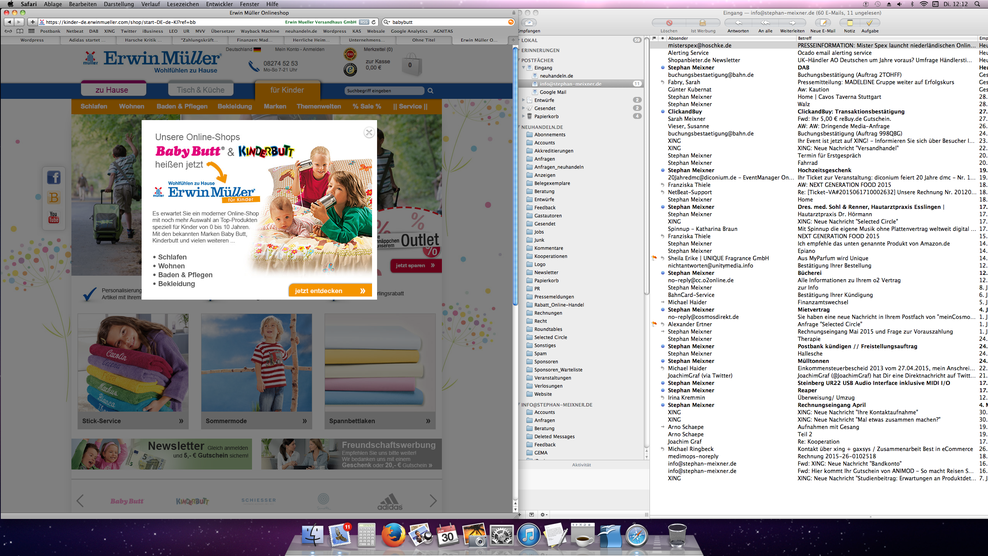Image resolution: width=988 pixels, height=556 pixels.
Task: Click the Suchbegriff eingeben search field
Action: [x=384, y=91]
